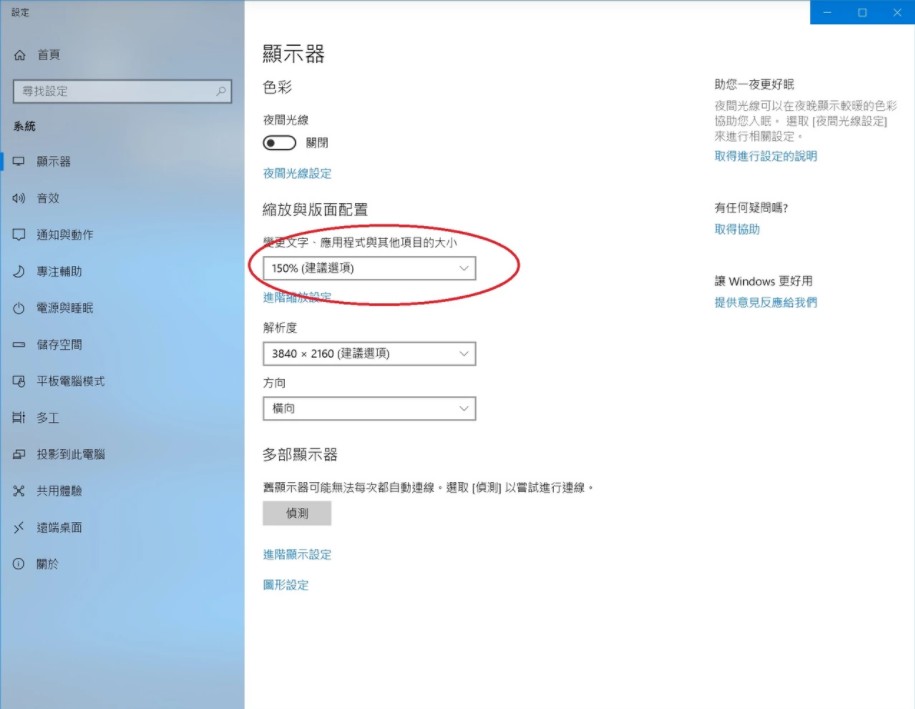This screenshot has width=915, height=709.
Task: Open the 圖形設定 link
Action: (x=286, y=585)
